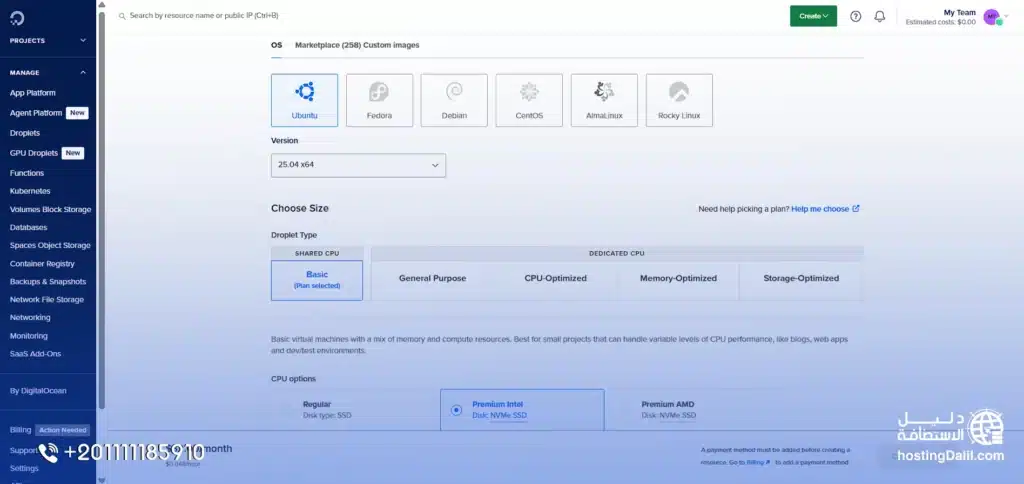Open Networking in sidebar
This screenshot has width=1024, height=484.
(x=30, y=317)
